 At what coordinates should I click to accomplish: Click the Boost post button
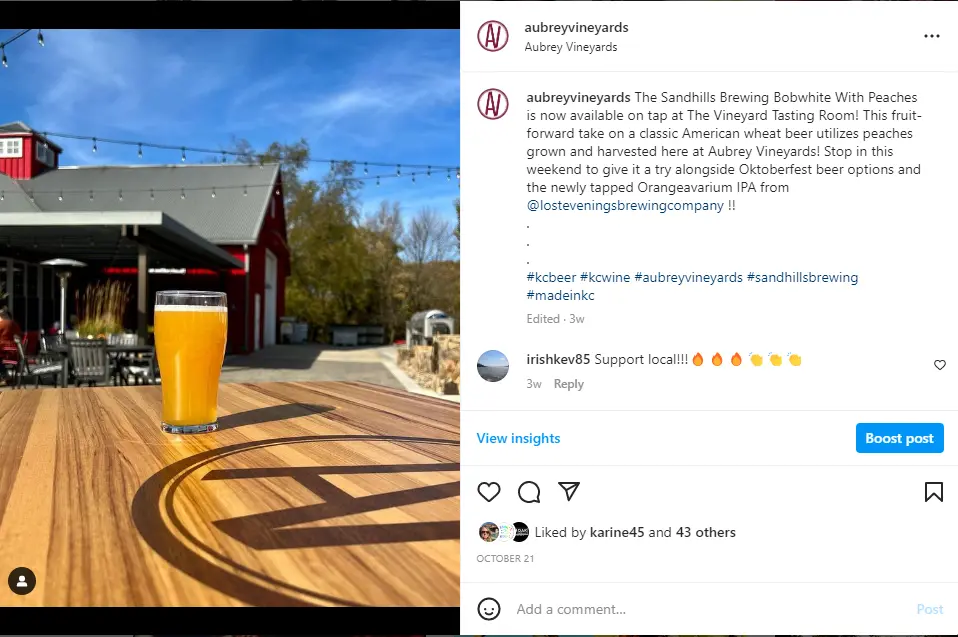[899, 438]
